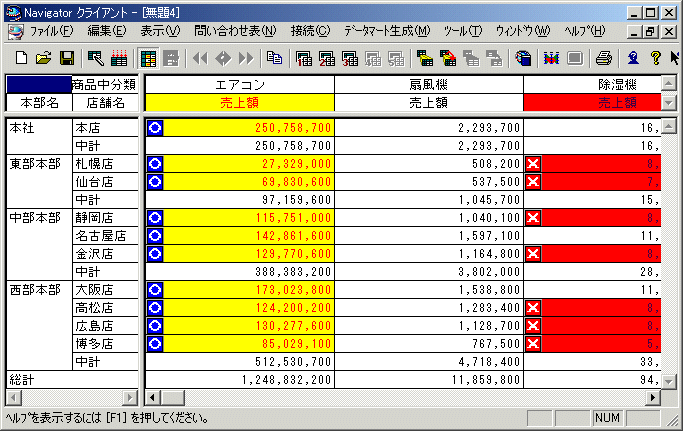Click the エアコン column header

240,85
